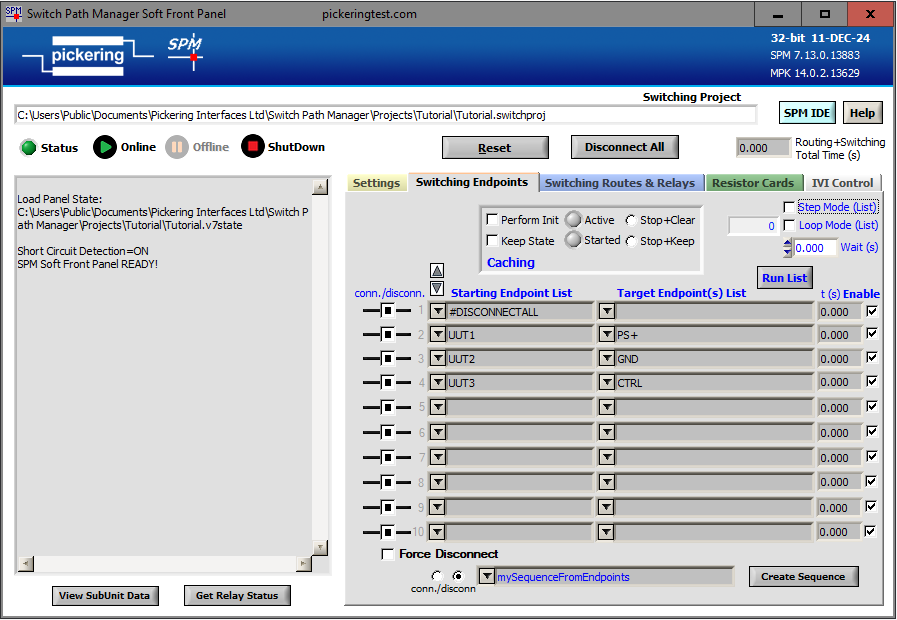The width and height of the screenshot is (897, 620).
Task: Click the red ShutDown stop icon
Action: 253,147
